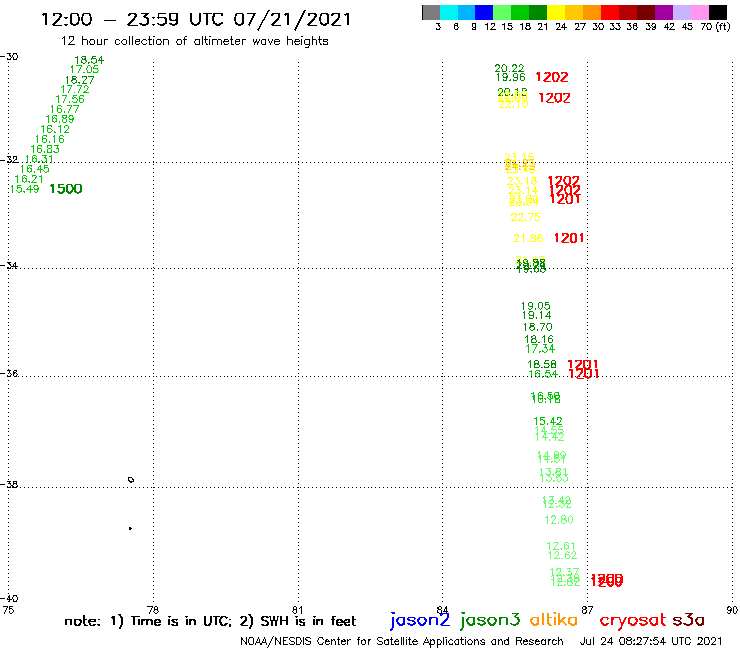Pick the purple 42 ft legend swatch
740x650 pixels.
coord(664,12)
